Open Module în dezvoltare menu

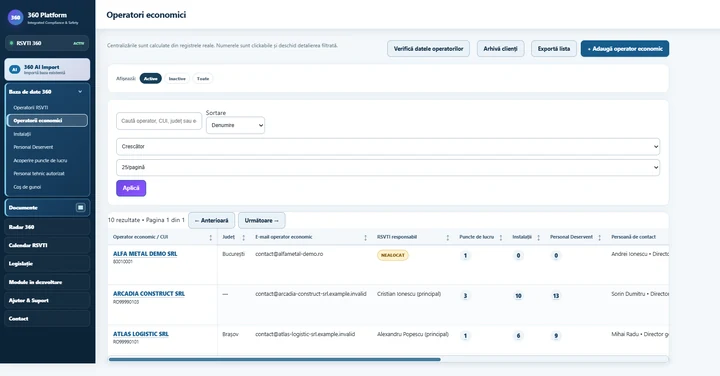click(47, 282)
